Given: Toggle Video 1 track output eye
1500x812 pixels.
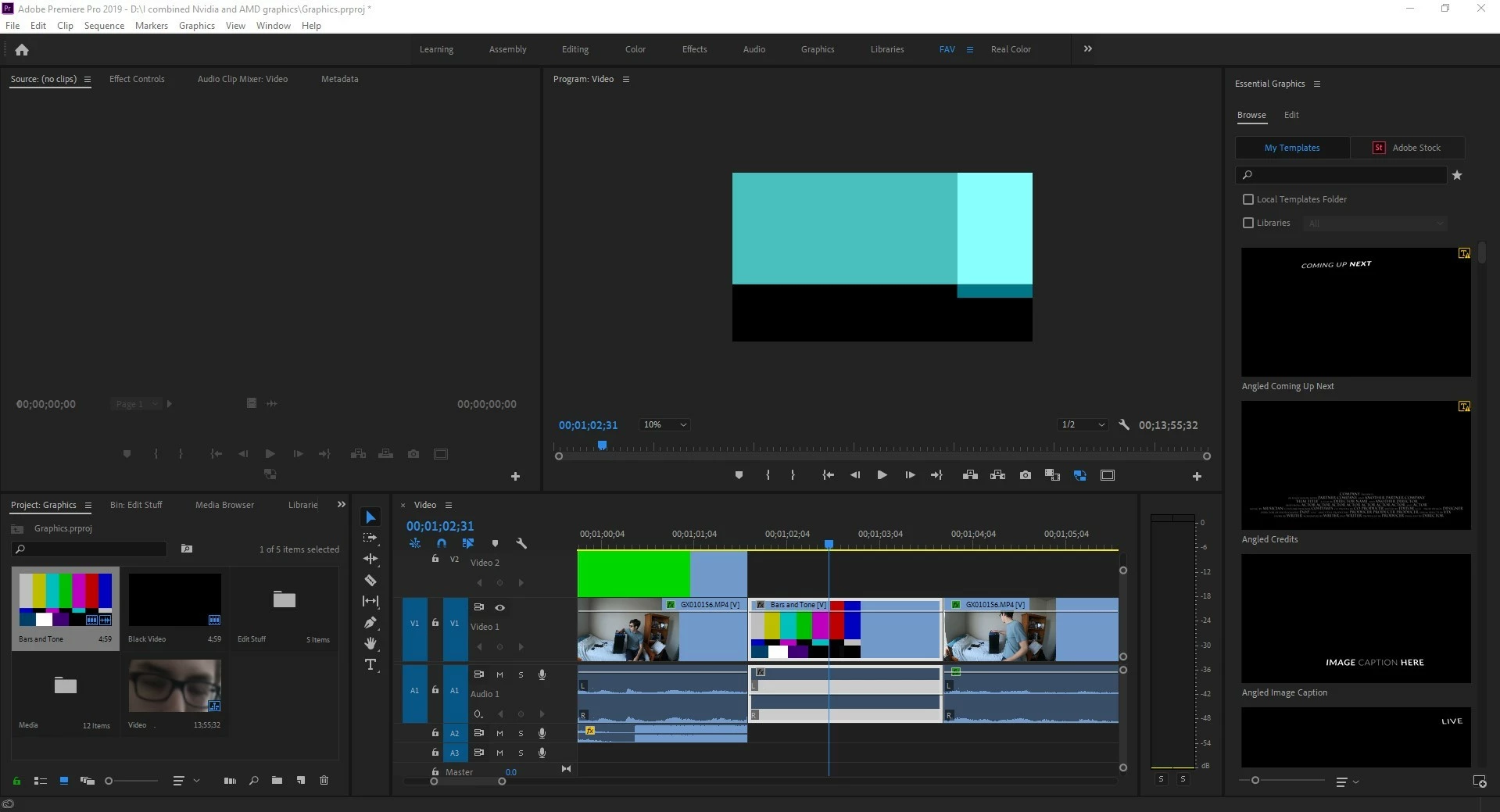Looking at the screenshot, I should click(499, 607).
